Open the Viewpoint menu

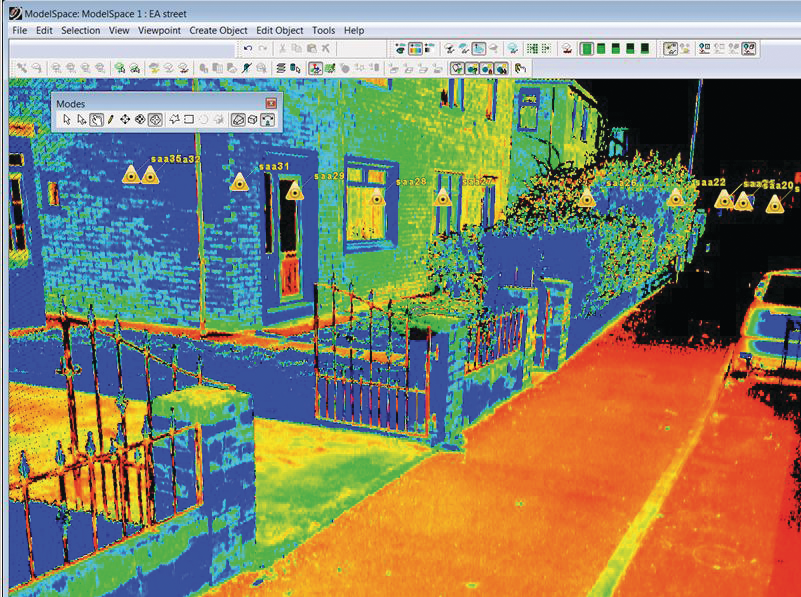[x=159, y=31]
